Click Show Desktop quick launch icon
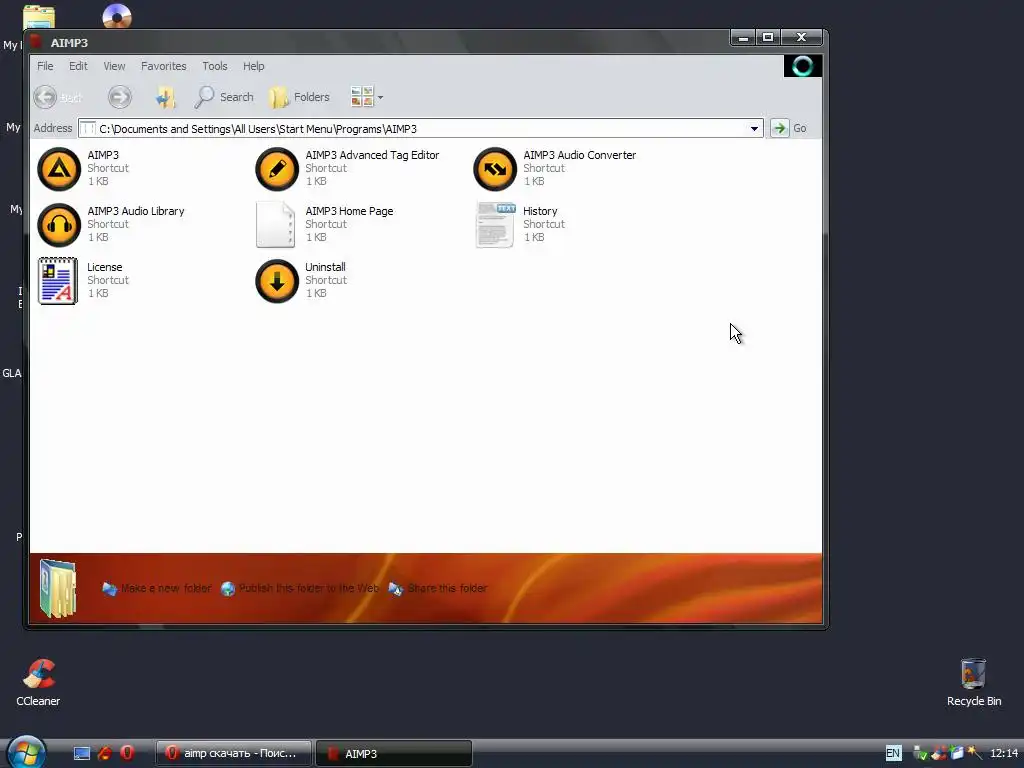Image resolution: width=1024 pixels, height=768 pixels. [x=82, y=753]
